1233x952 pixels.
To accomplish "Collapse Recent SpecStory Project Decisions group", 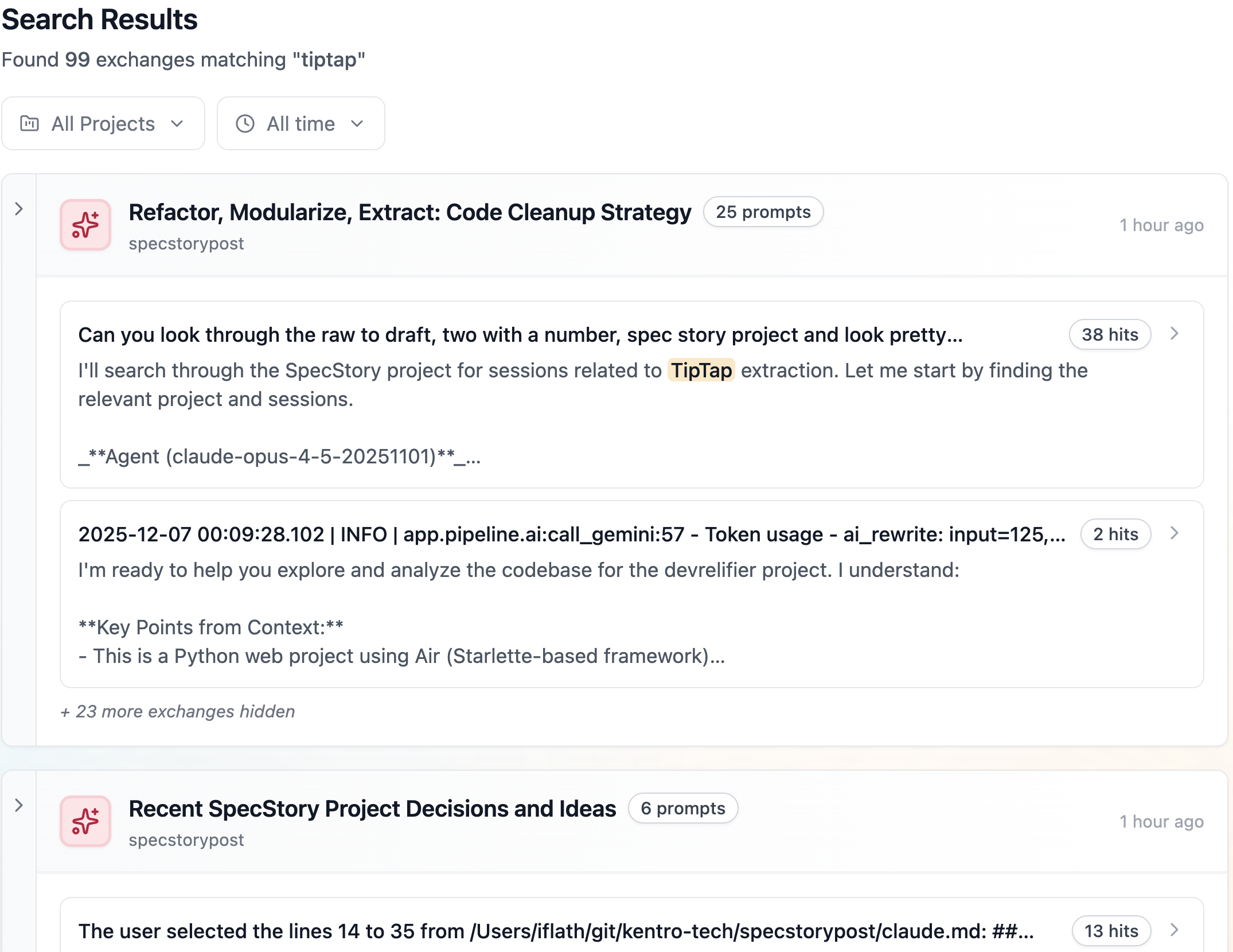I will point(19,805).
